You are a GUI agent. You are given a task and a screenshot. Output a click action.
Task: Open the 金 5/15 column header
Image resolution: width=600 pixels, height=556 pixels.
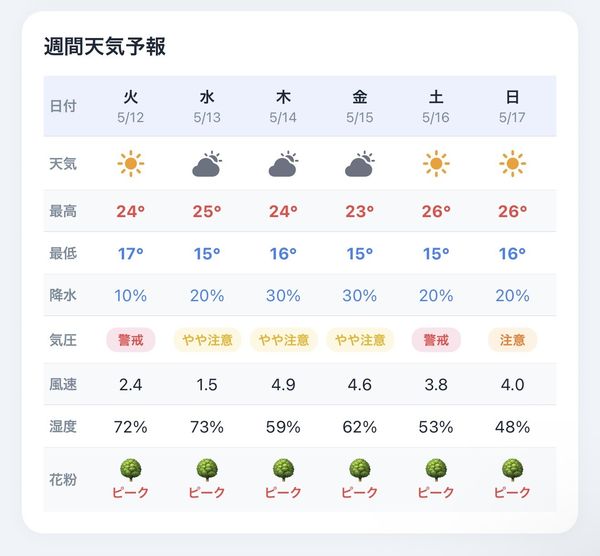pos(360,107)
